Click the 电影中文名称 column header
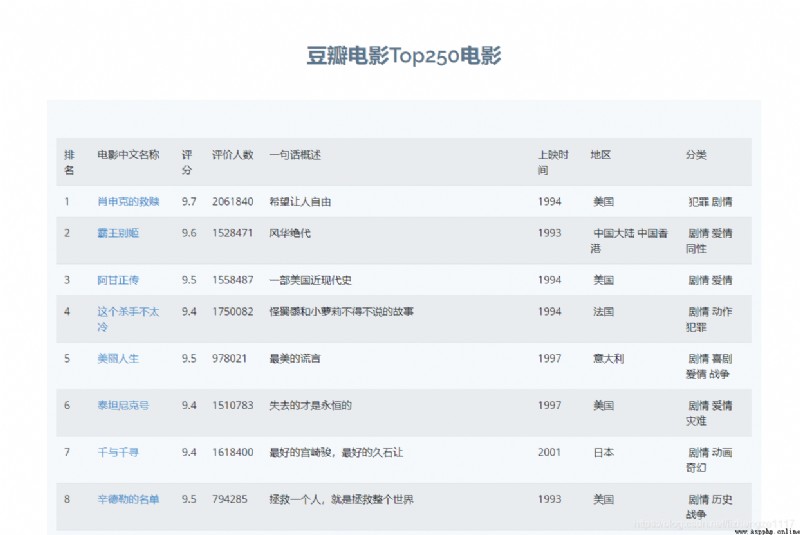This screenshot has width=800, height=535. (x=128, y=155)
